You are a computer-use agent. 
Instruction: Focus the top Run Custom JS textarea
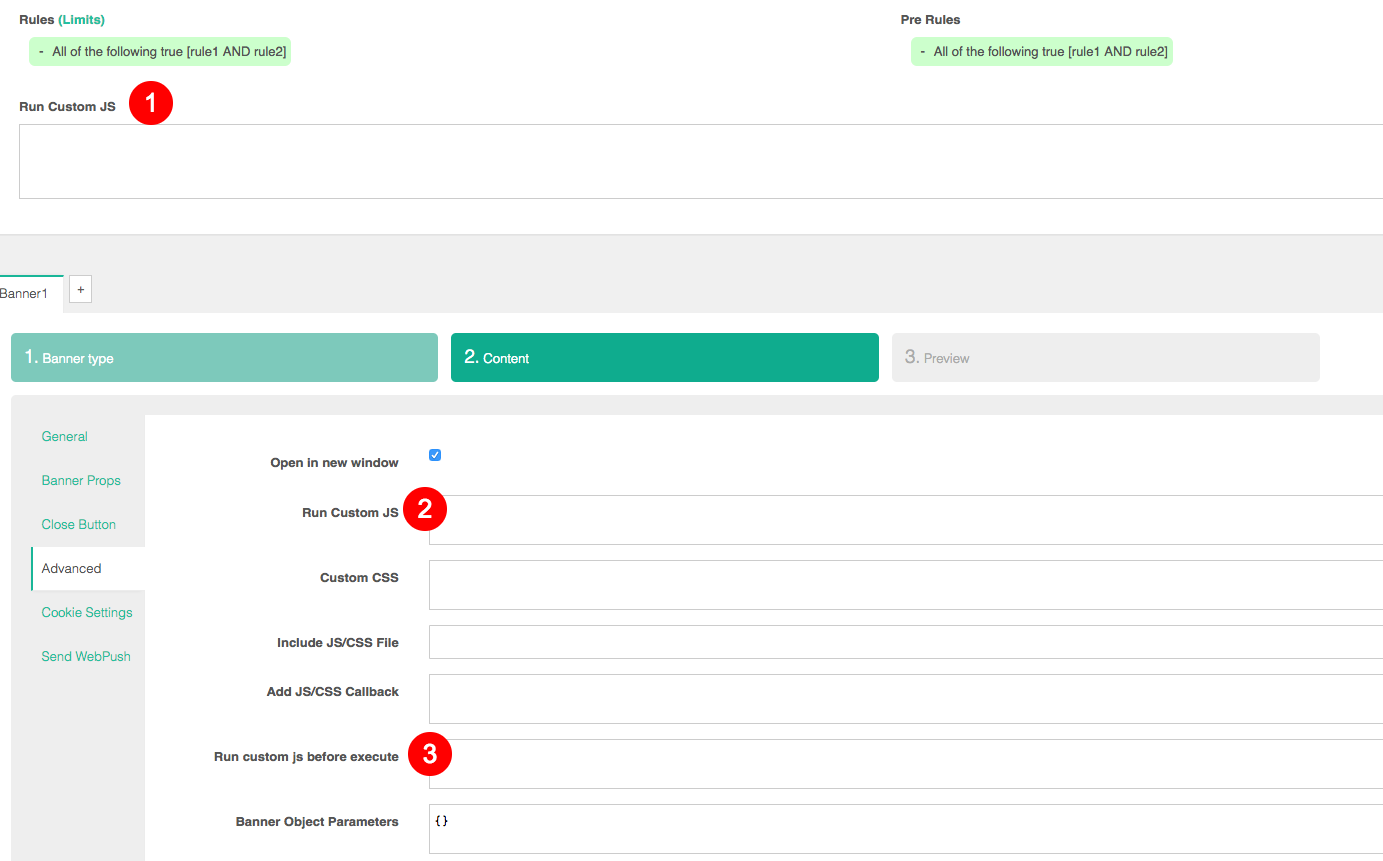[x=701, y=162]
